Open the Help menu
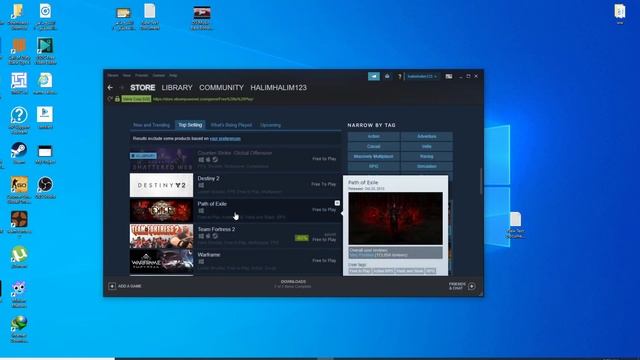 pyautogui.click(x=173, y=76)
